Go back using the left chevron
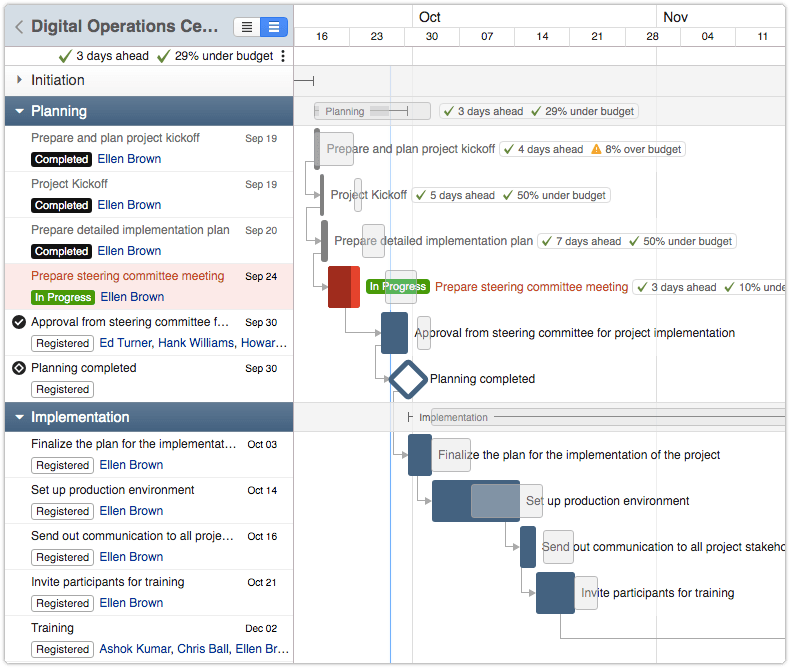The image size is (790, 668). pyautogui.click(x=19, y=27)
